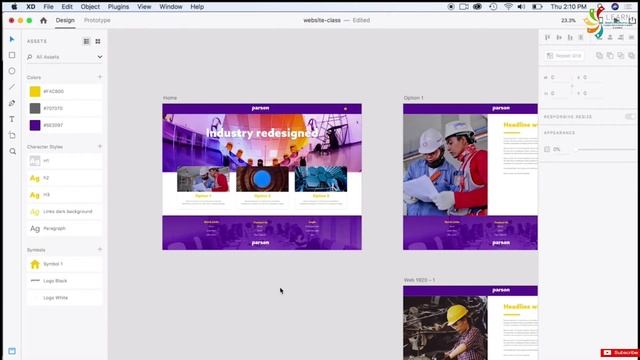Select the H1 character style
This screenshot has width=640, height=360.
coord(64,161)
